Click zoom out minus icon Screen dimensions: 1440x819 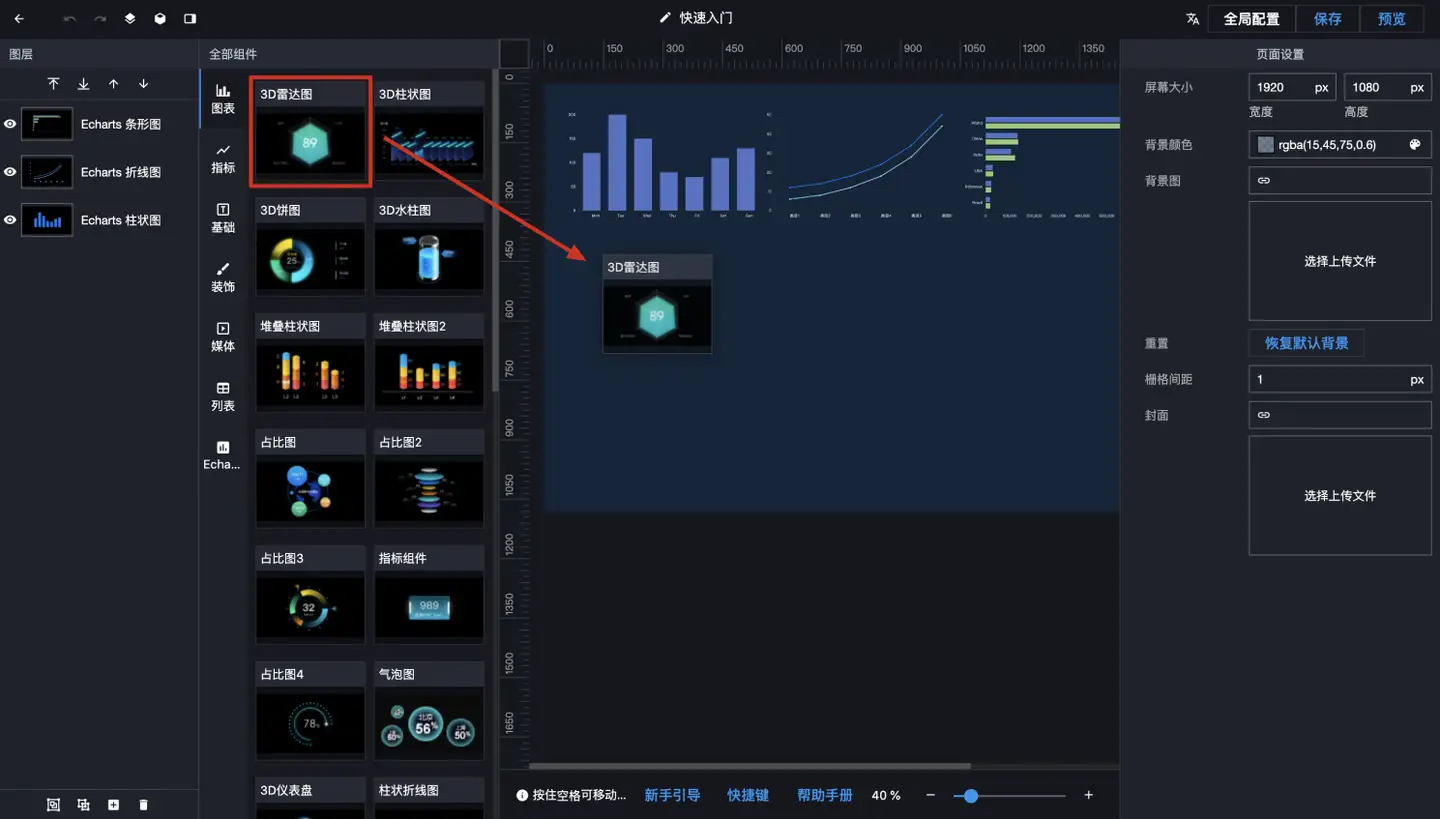click(930, 796)
